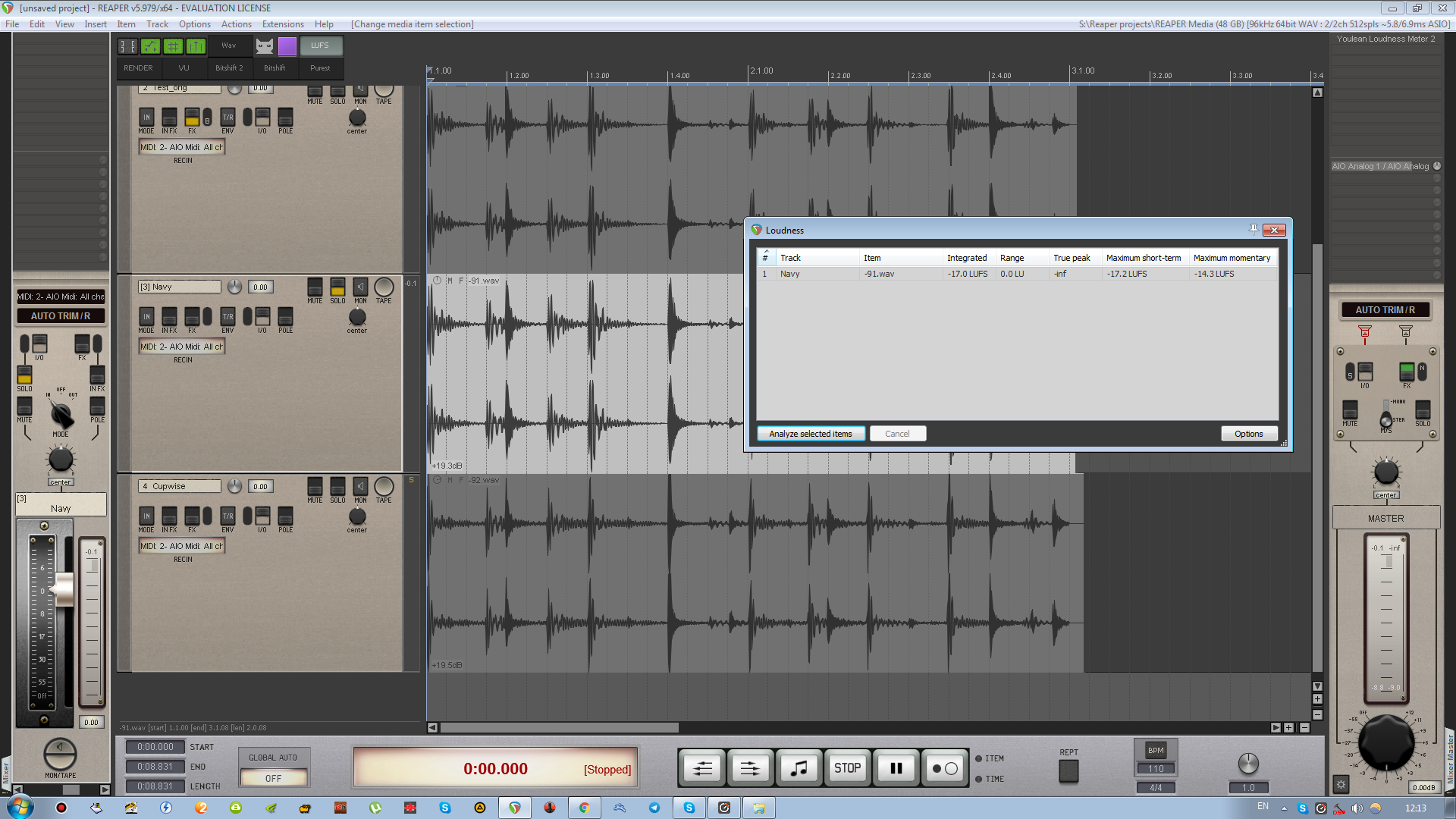The height and width of the screenshot is (819, 1456).
Task: Toggle SOLO on the Cupwise track
Action: pos(337,488)
